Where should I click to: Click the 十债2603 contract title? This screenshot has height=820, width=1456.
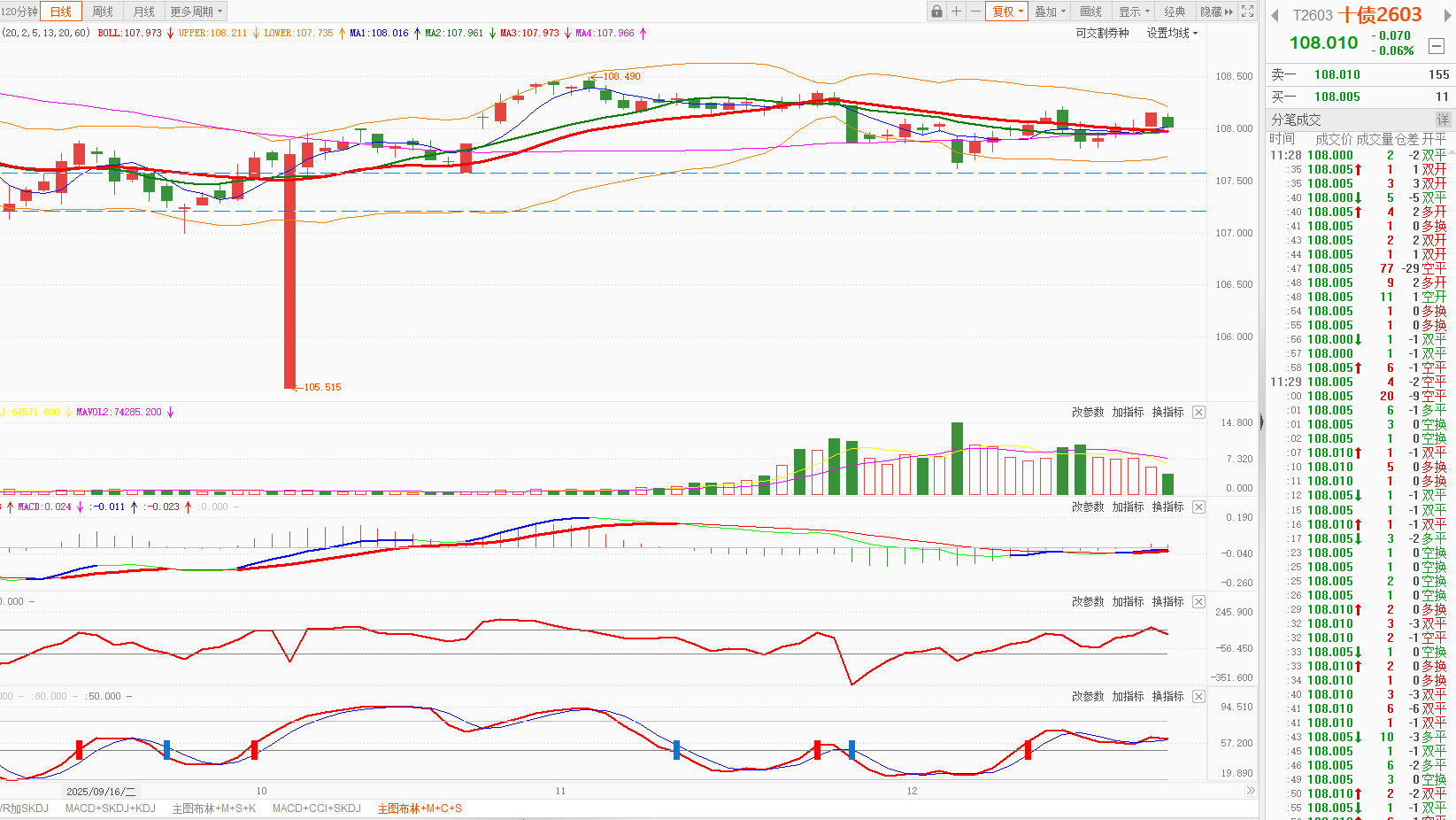tap(1380, 15)
